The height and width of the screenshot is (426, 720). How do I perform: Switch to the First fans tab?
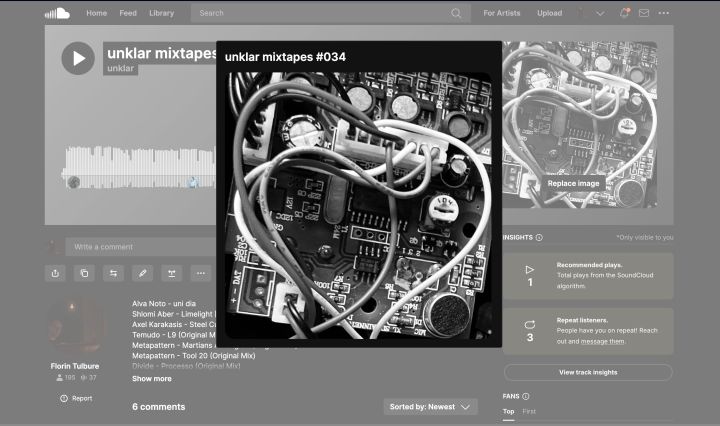tap(529, 411)
